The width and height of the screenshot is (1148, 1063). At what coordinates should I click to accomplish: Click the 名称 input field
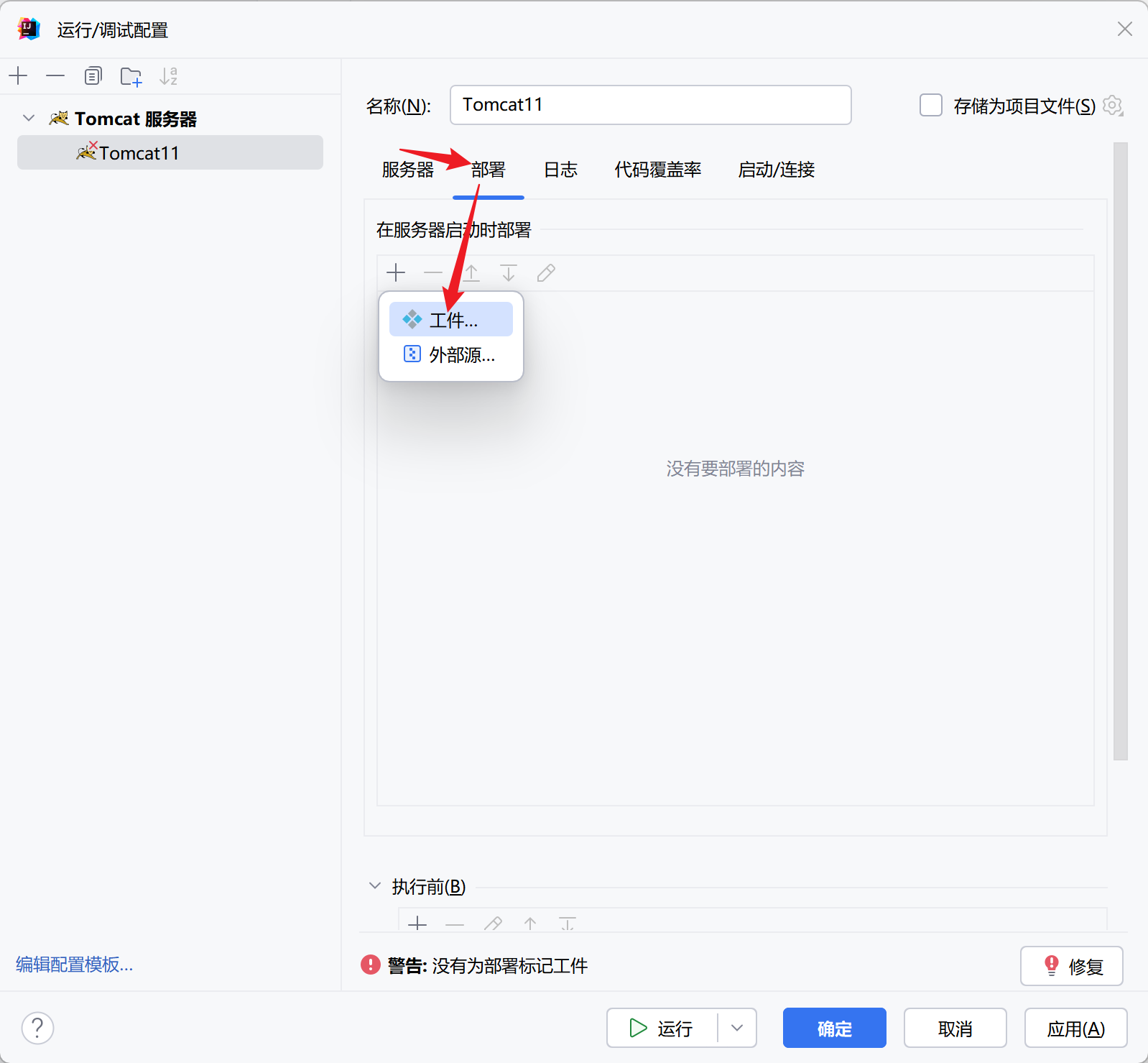point(650,105)
